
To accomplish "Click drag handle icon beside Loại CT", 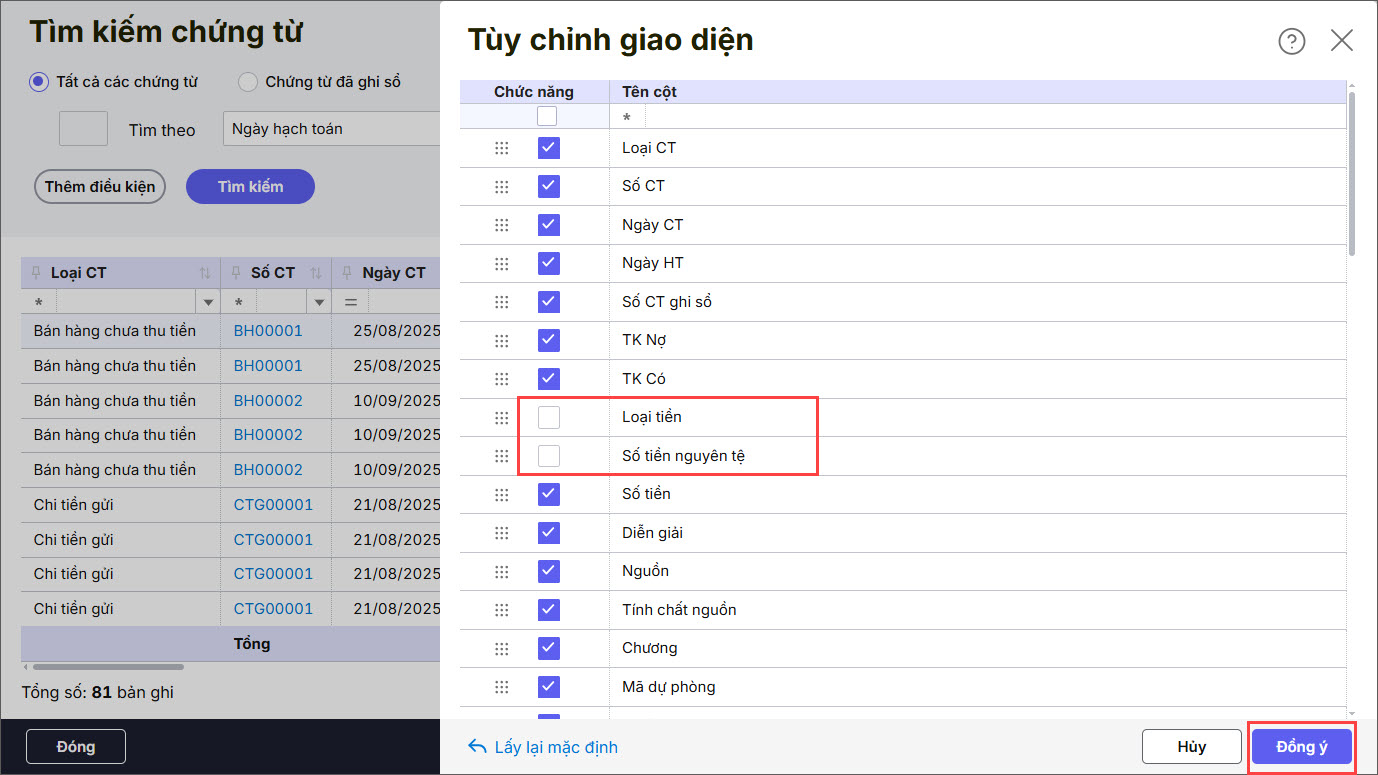I will tap(502, 148).
